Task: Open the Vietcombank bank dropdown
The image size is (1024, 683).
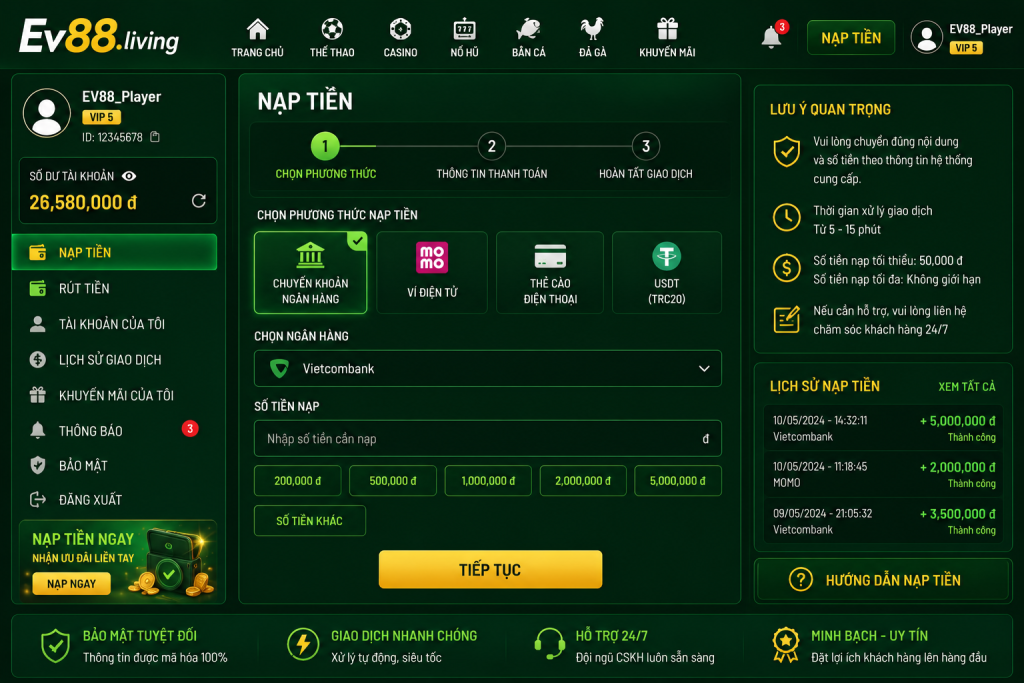Action: click(488, 368)
